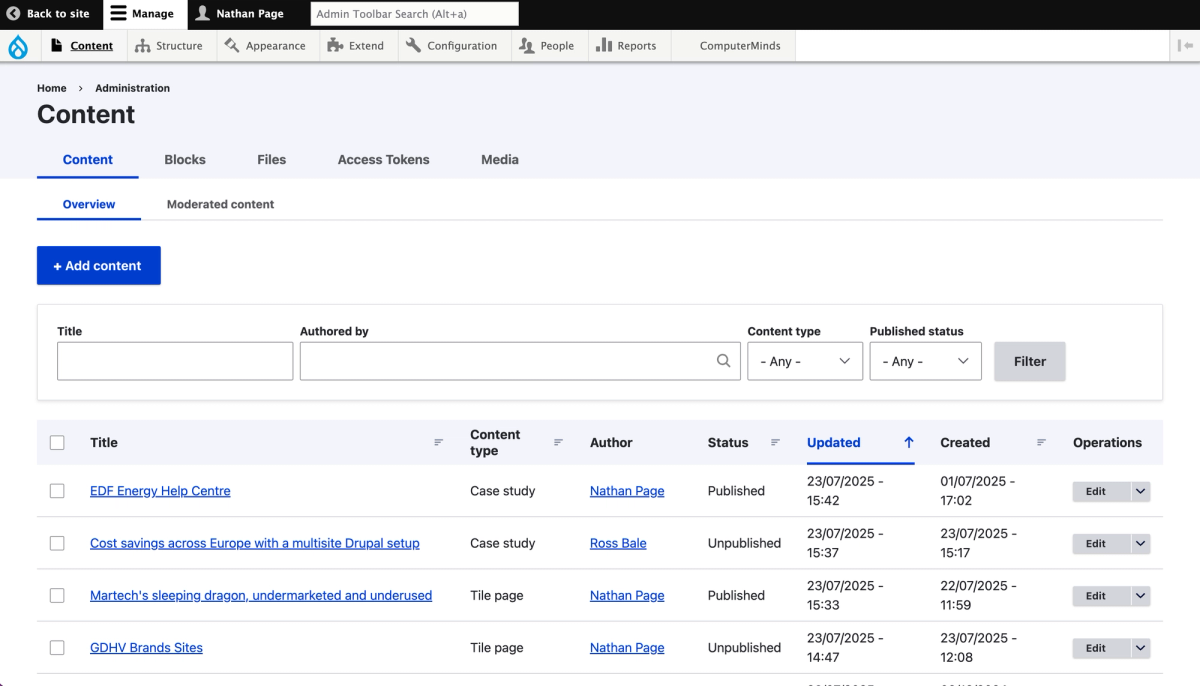This screenshot has width=1200, height=686.
Task: Open Appearance in the admin toolbar
Action: [265, 46]
